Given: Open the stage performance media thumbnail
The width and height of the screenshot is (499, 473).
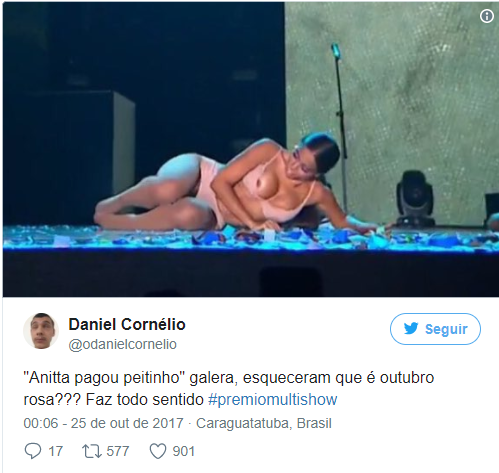Looking at the screenshot, I should 251,149.
